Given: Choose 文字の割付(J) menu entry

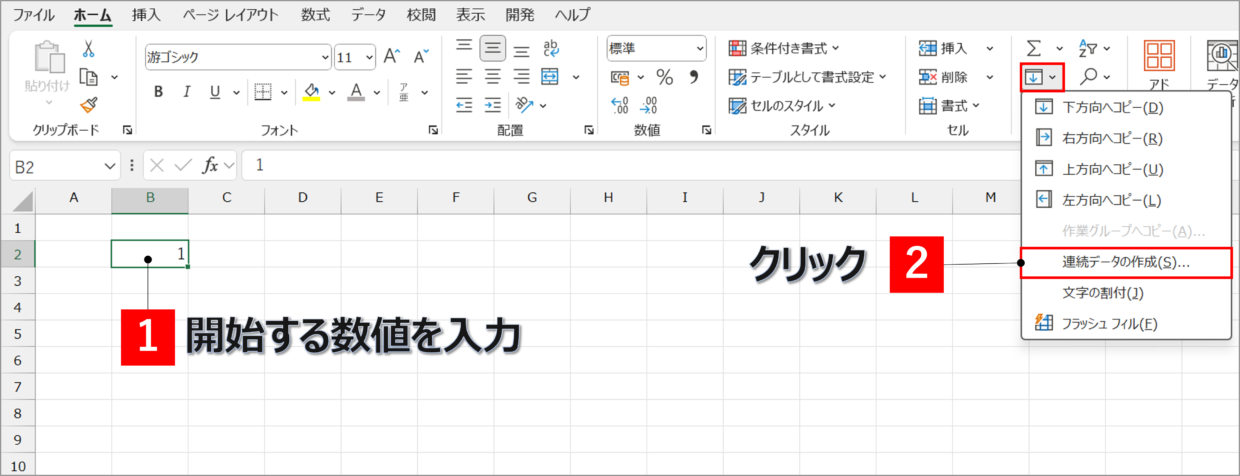Looking at the screenshot, I should 1126,293.
